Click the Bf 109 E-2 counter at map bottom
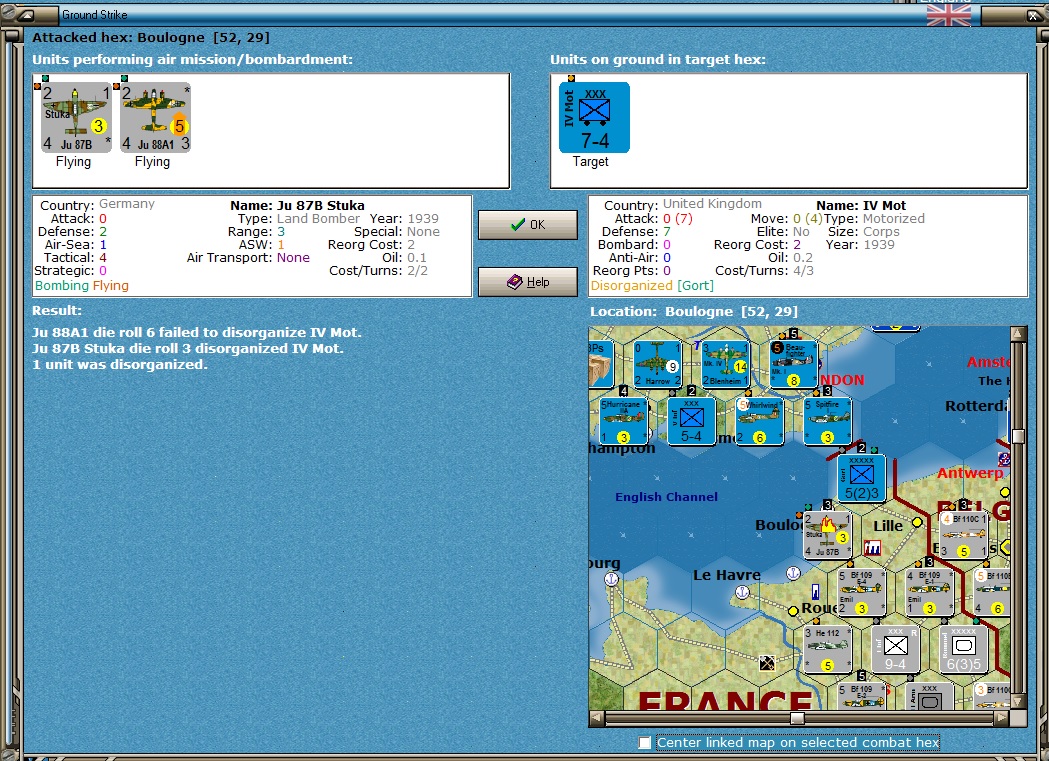 pos(862,696)
